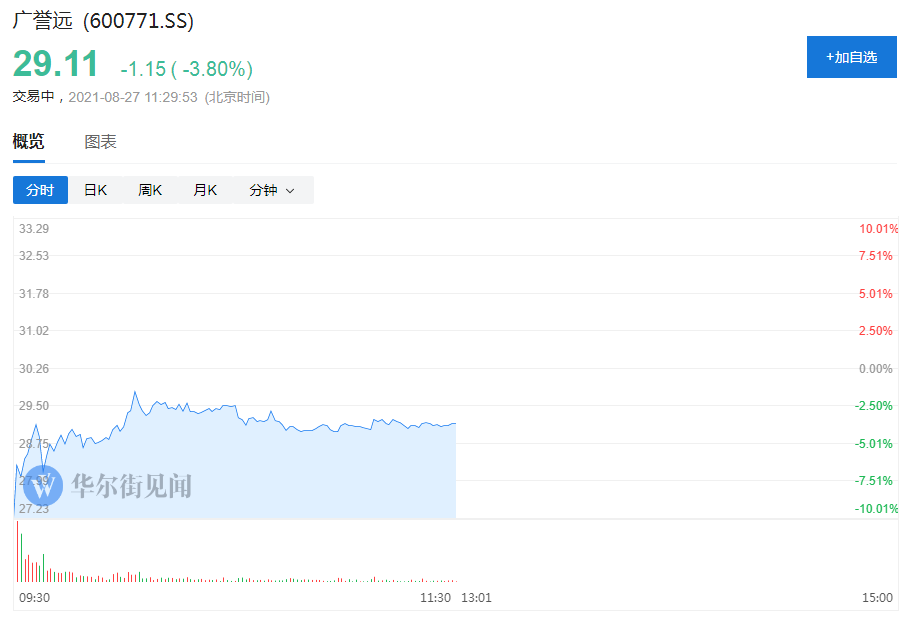Click the stock name 广誉远 title

(x=43, y=21)
